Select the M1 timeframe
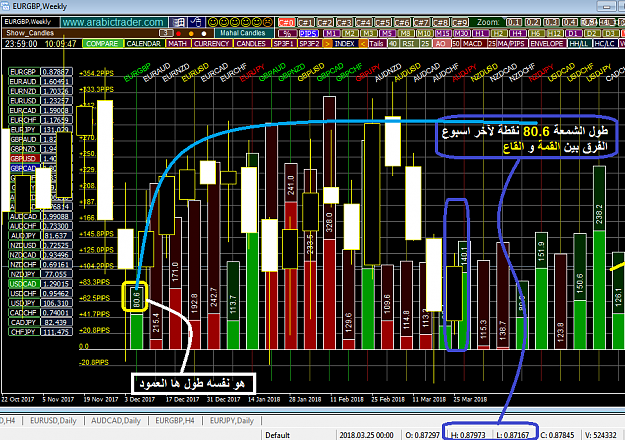Screen dimensions: 625x440 [x=331, y=33]
